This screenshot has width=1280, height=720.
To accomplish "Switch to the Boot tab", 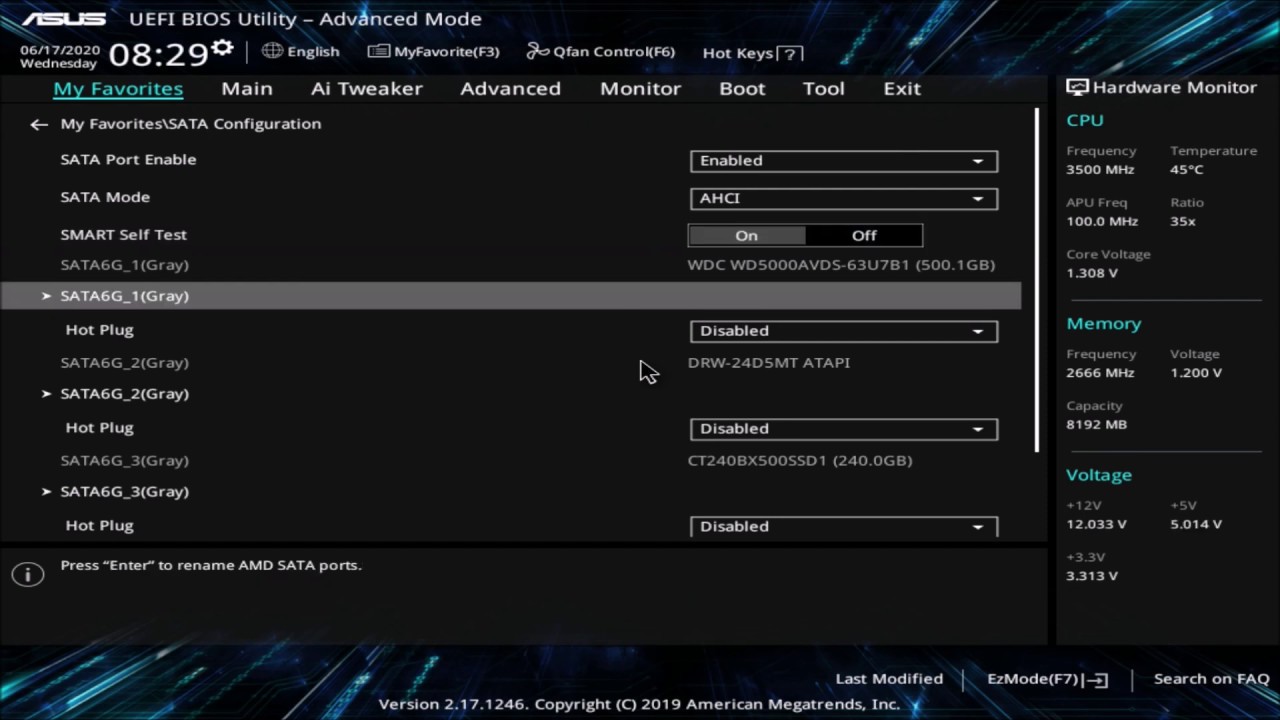I will point(742,89).
